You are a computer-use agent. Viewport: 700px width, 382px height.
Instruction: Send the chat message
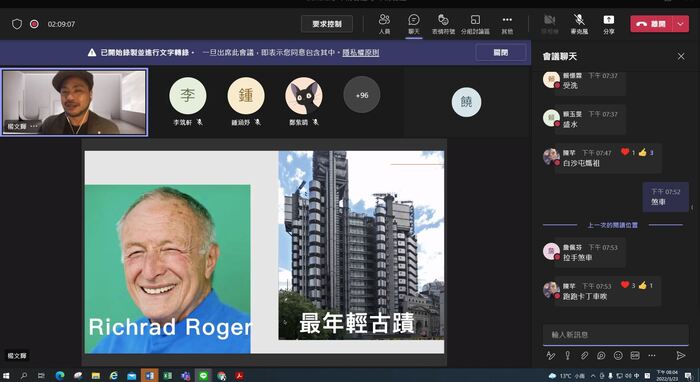point(680,355)
